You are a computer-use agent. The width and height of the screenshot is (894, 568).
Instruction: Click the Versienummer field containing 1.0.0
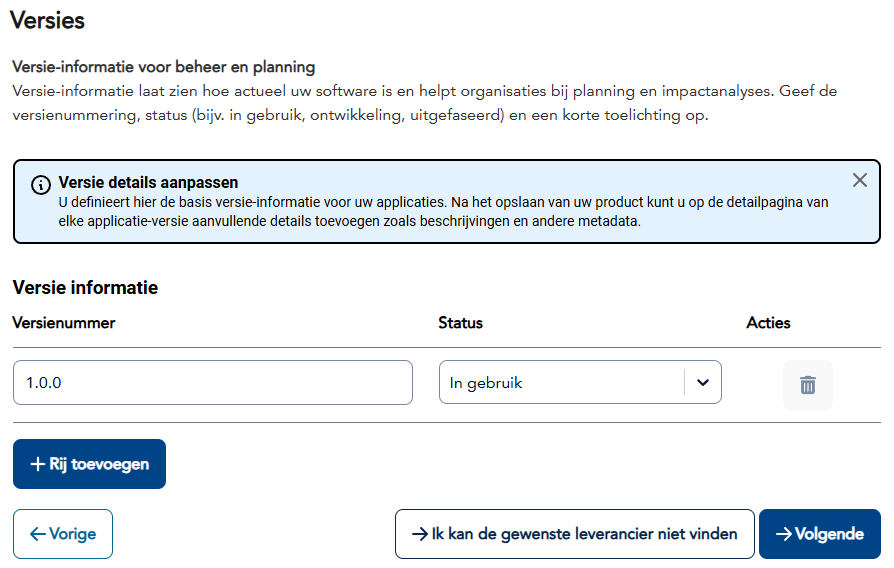tap(212, 383)
